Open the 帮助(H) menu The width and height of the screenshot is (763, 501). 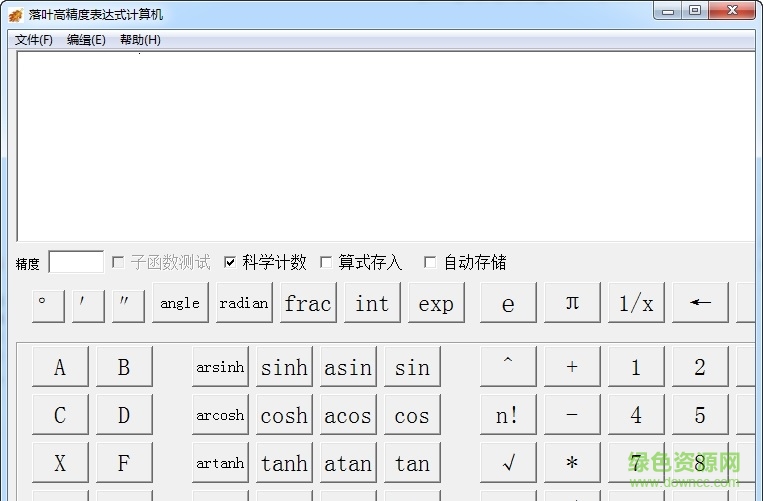pos(140,40)
